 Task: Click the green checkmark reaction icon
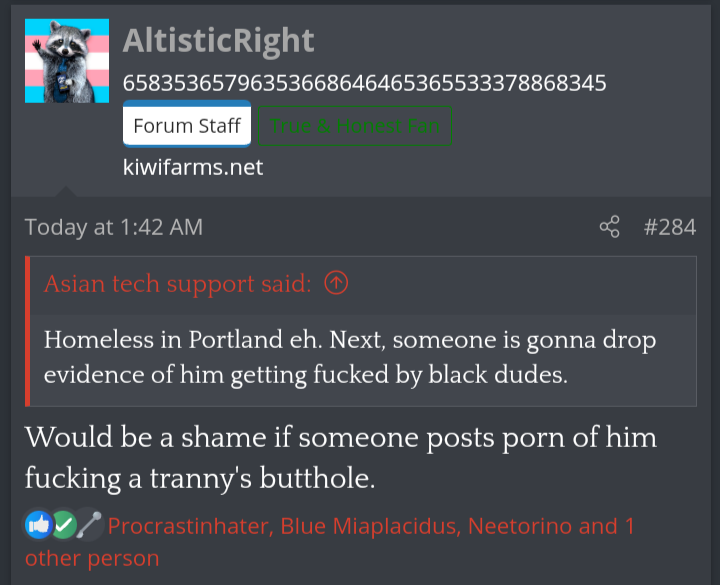point(64,524)
